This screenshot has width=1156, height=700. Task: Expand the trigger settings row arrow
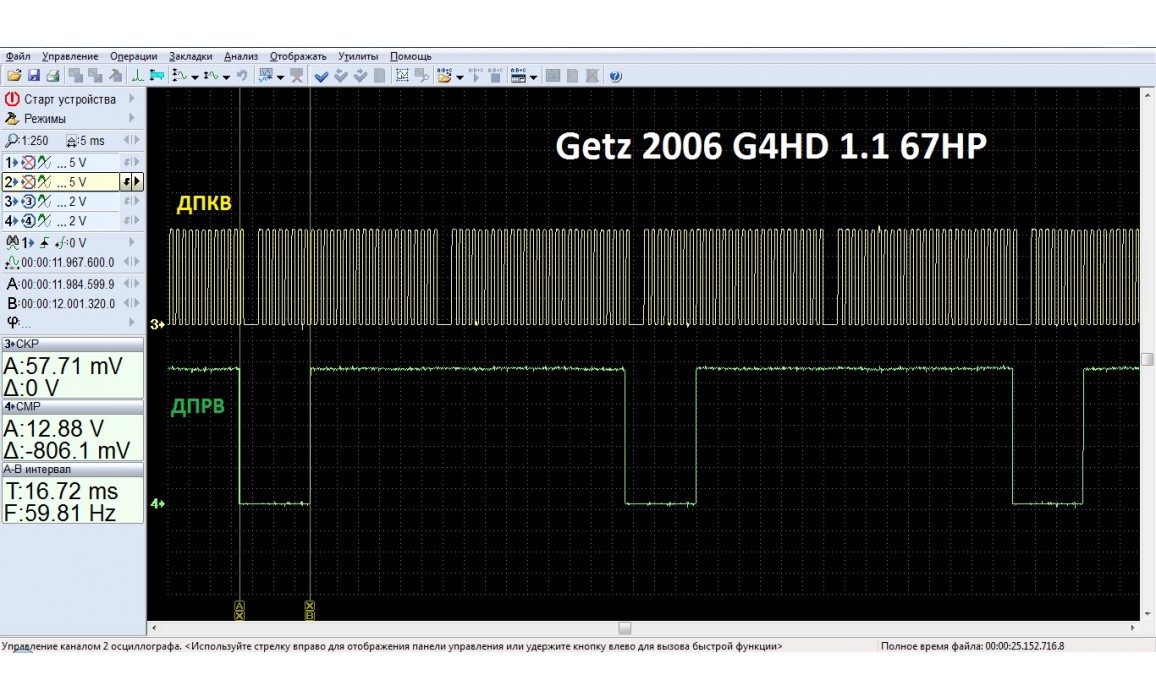tap(131, 242)
